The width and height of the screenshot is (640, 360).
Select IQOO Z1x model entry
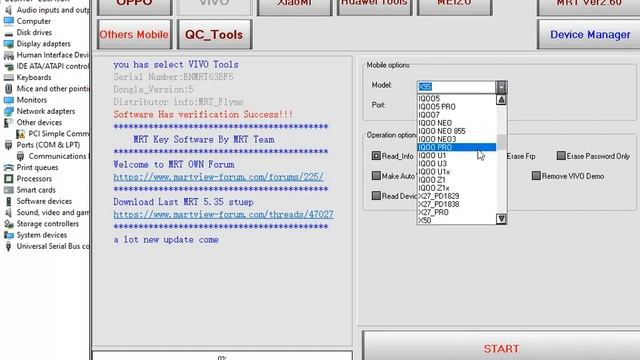(x=456, y=188)
